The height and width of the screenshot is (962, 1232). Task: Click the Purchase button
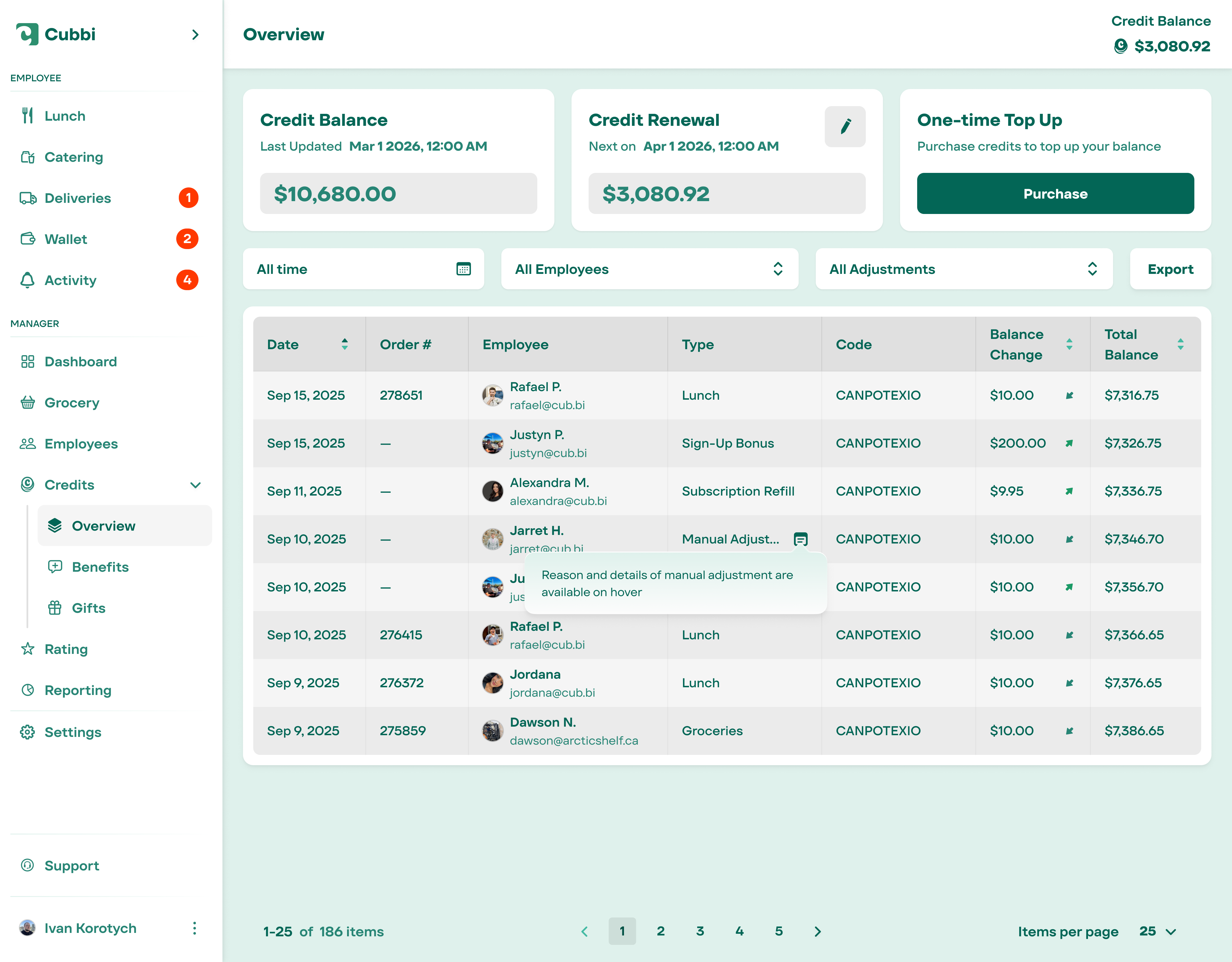point(1055,193)
